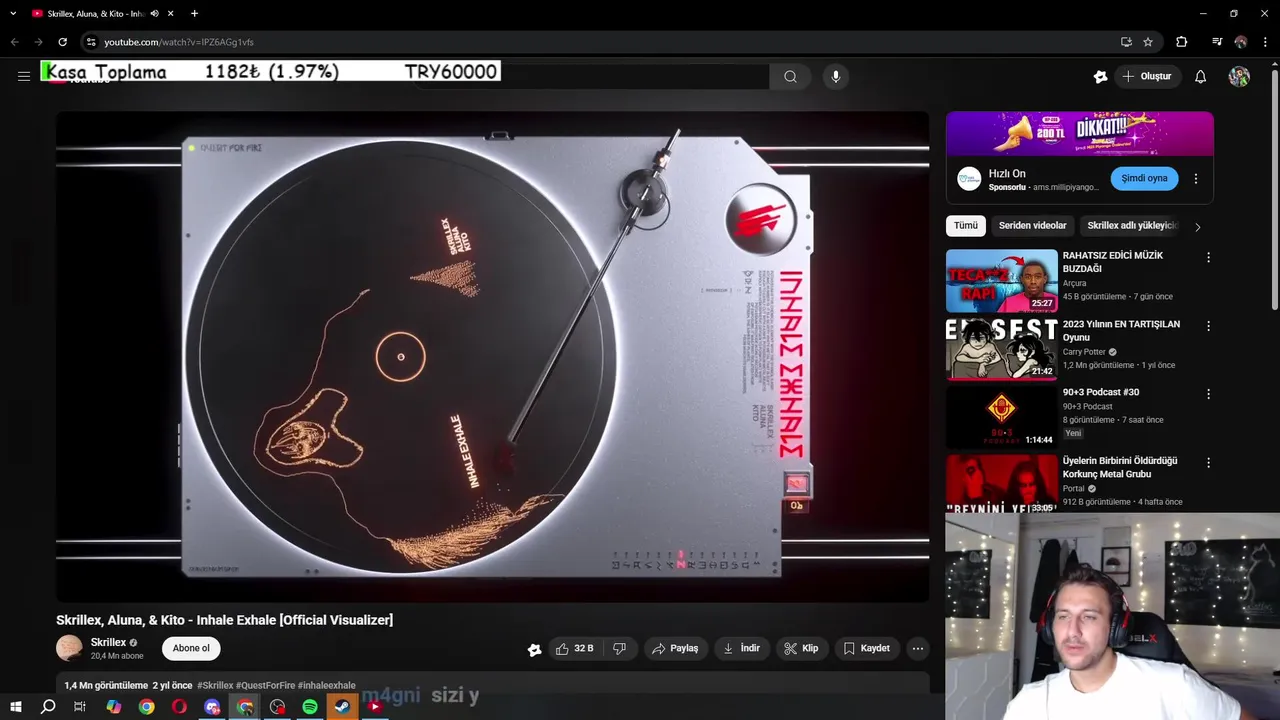This screenshot has height=720, width=1280.
Task: Close the Skrillex YouTube tab
Action: (171, 14)
